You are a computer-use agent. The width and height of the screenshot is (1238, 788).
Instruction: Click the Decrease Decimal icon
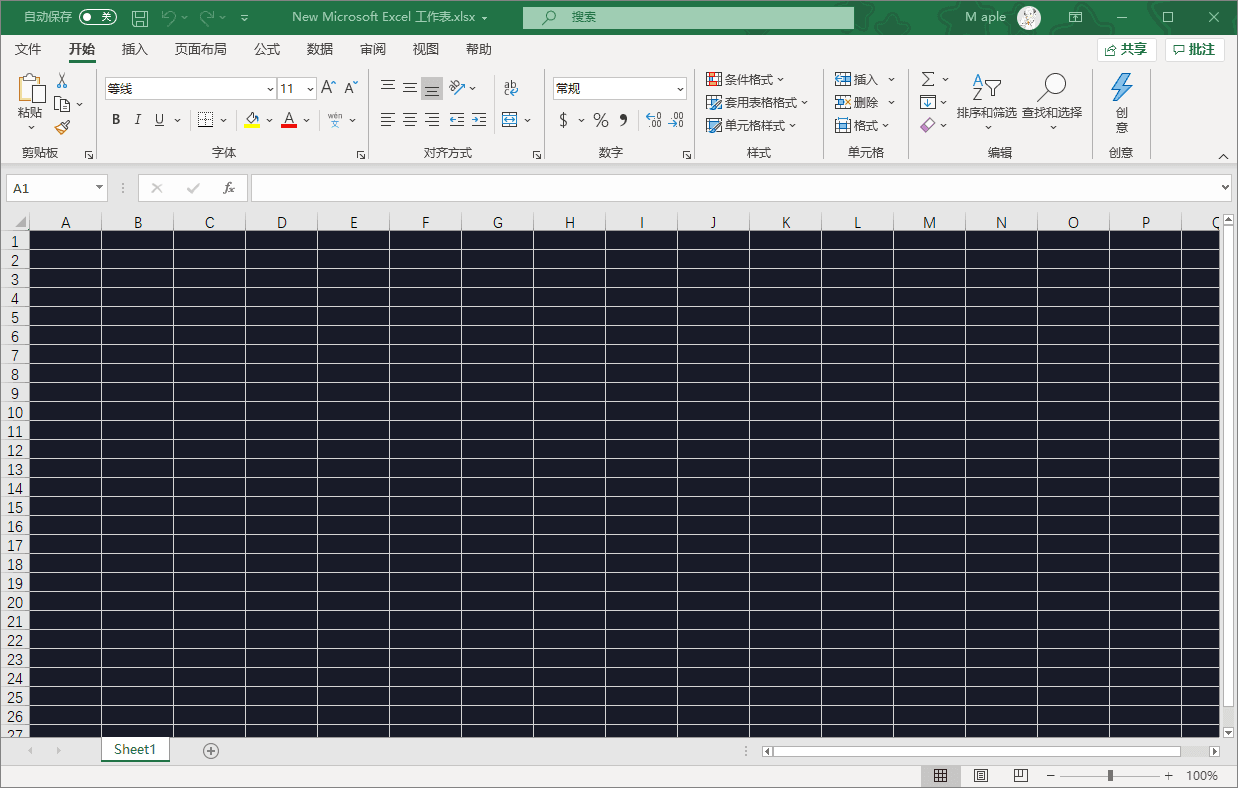click(x=677, y=120)
